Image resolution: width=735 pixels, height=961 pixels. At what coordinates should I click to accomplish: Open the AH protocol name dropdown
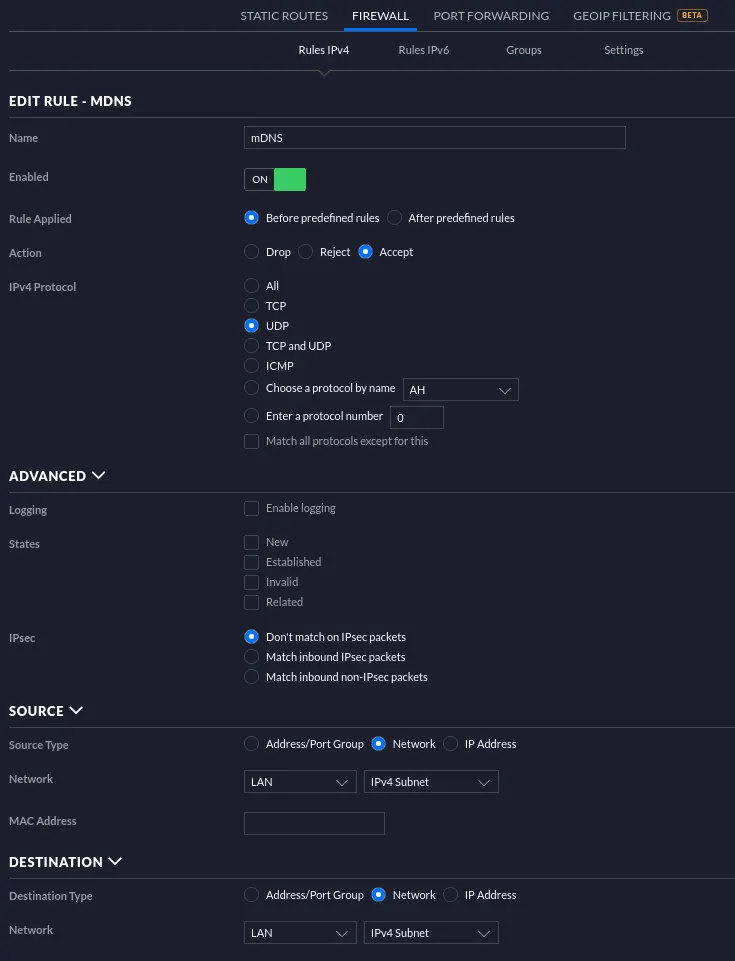[460, 390]
